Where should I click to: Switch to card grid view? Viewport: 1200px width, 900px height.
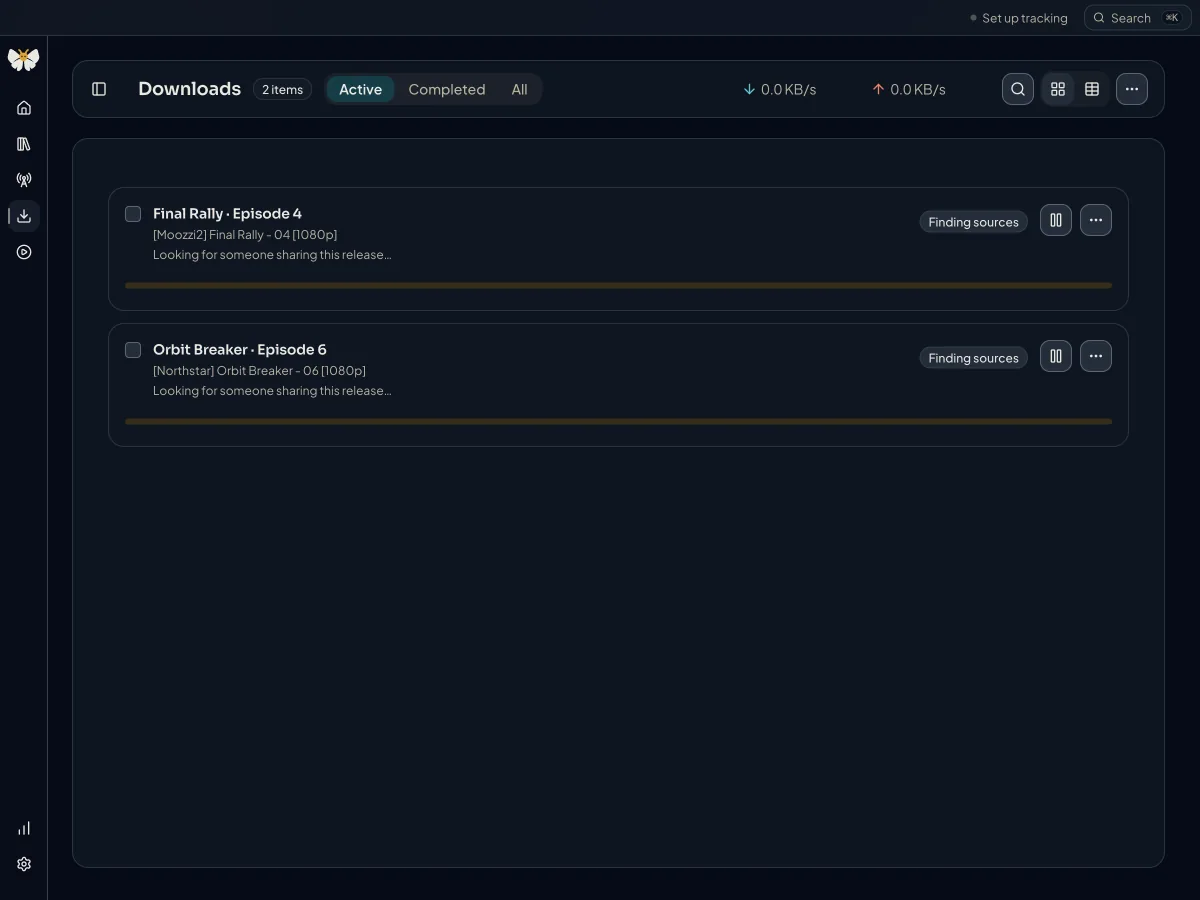[x=1058, y=89]
